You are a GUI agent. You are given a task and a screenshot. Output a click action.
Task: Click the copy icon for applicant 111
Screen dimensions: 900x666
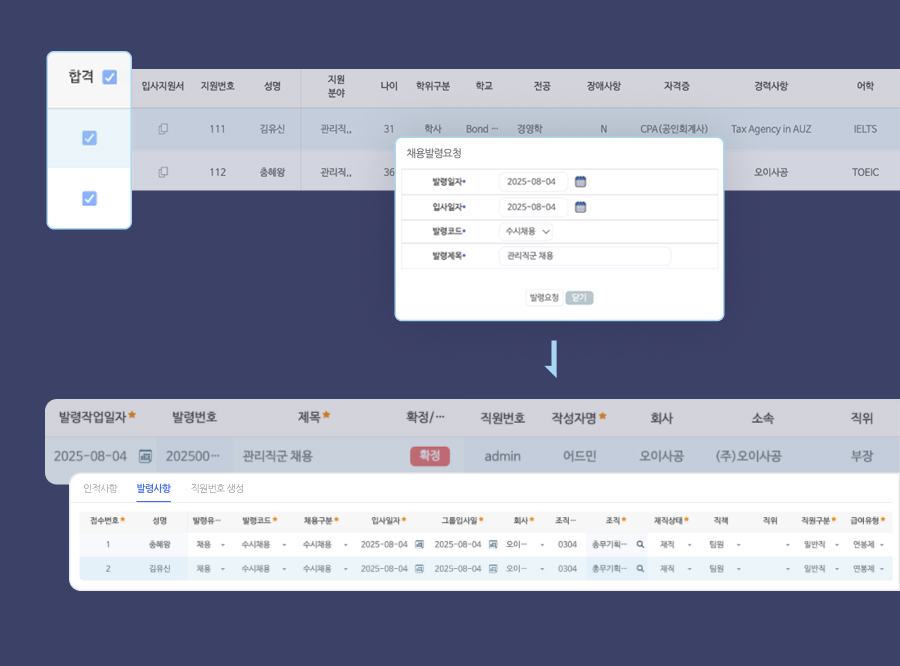(165, 128)
